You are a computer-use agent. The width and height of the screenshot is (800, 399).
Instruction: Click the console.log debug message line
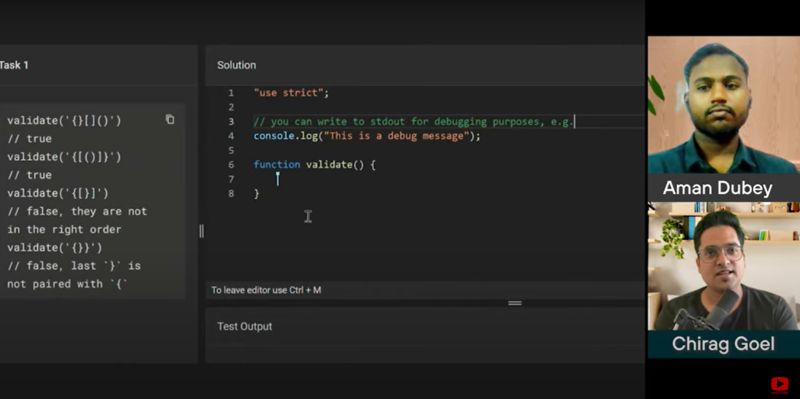(367, 136)
